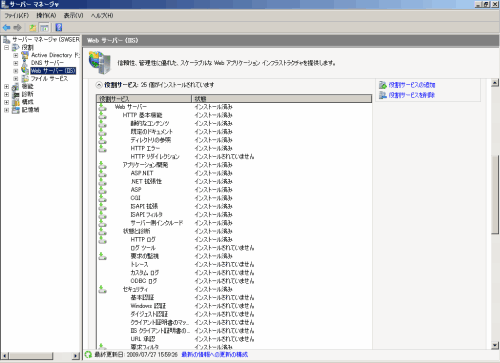Select the 静的なコンテンツ row
The height and width of the screenshot is (363, 500).
pos(234,124)
